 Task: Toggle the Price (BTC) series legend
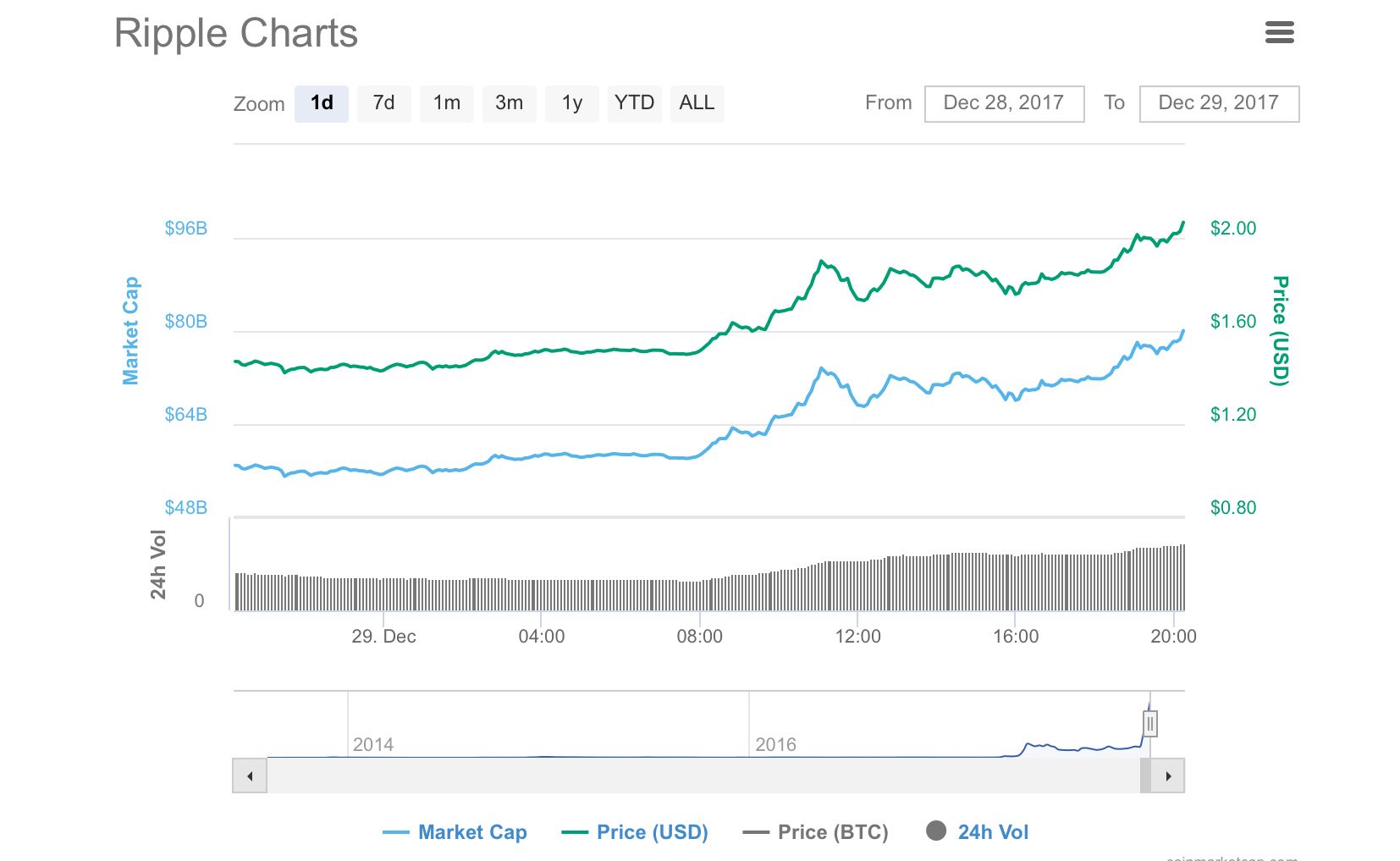pos(816,832)
